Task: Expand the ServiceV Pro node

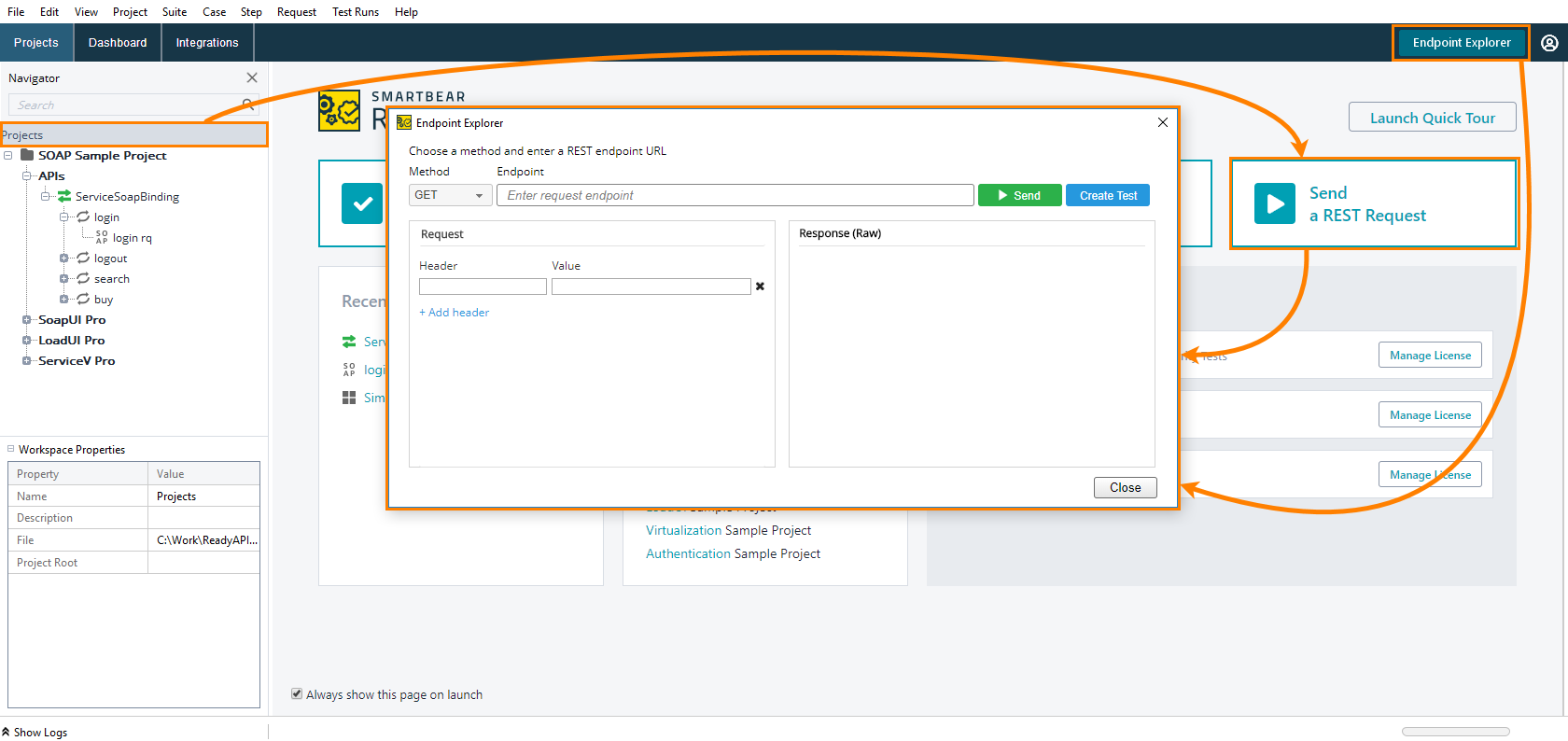Action: coord(27,360)
